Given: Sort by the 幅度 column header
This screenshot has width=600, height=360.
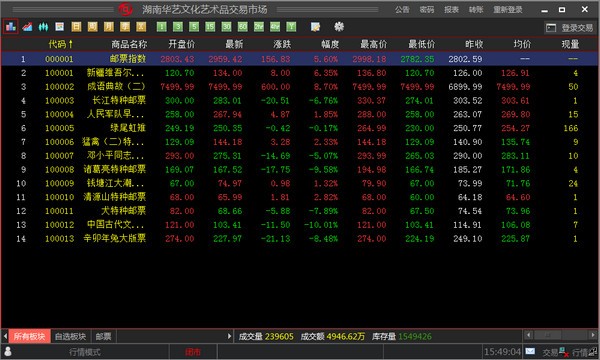Looking at the screenshot, I should pos(330,44).
